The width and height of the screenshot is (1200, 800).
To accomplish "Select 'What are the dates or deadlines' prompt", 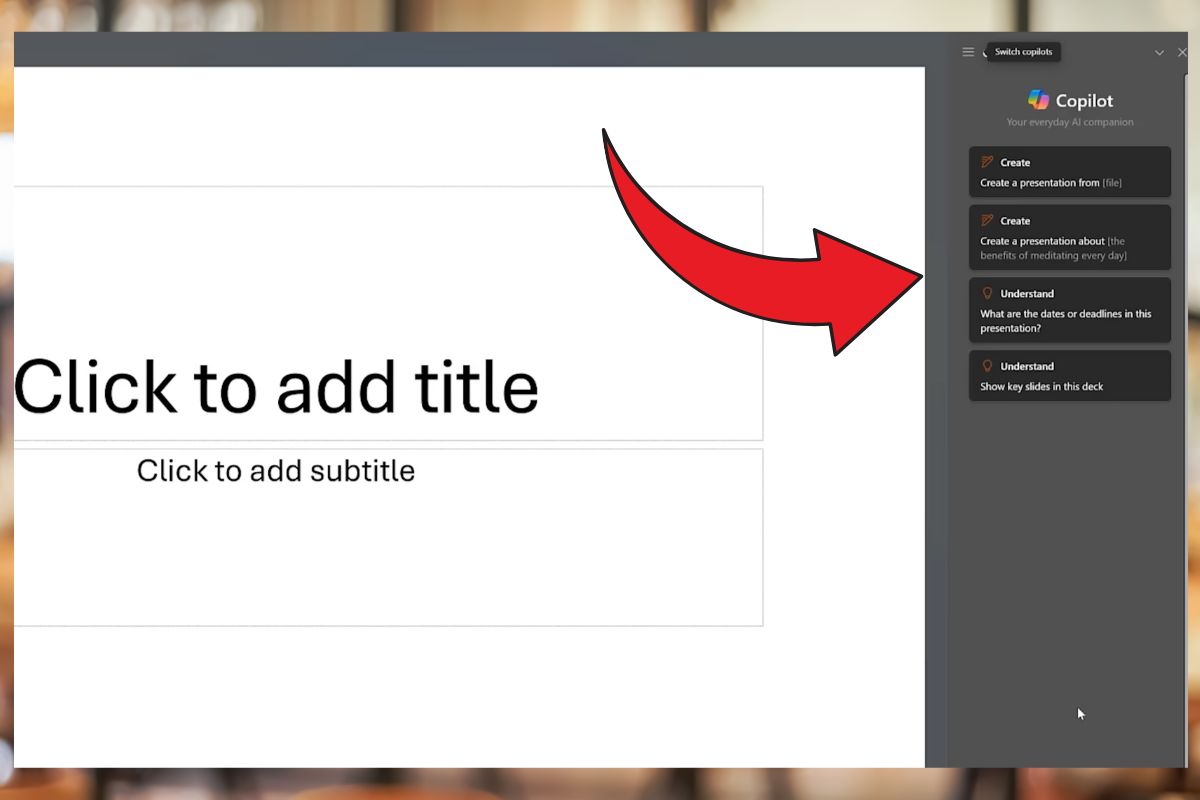I will click(1070, 310).
